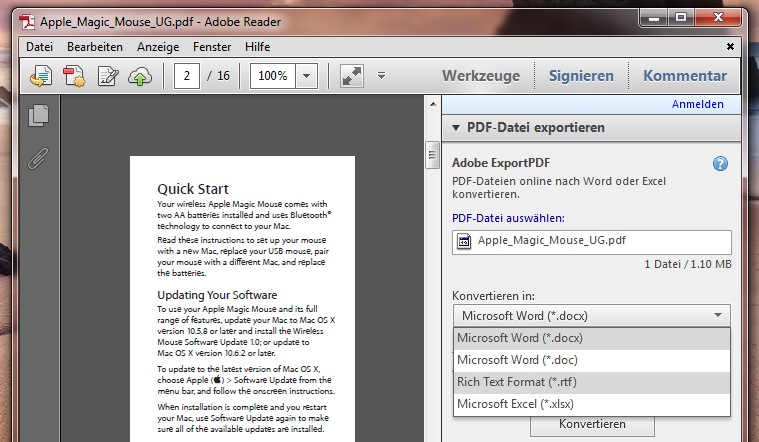Click the Anmelden link
The height and width of the screenshot is (442, 759).
(698, 104)
